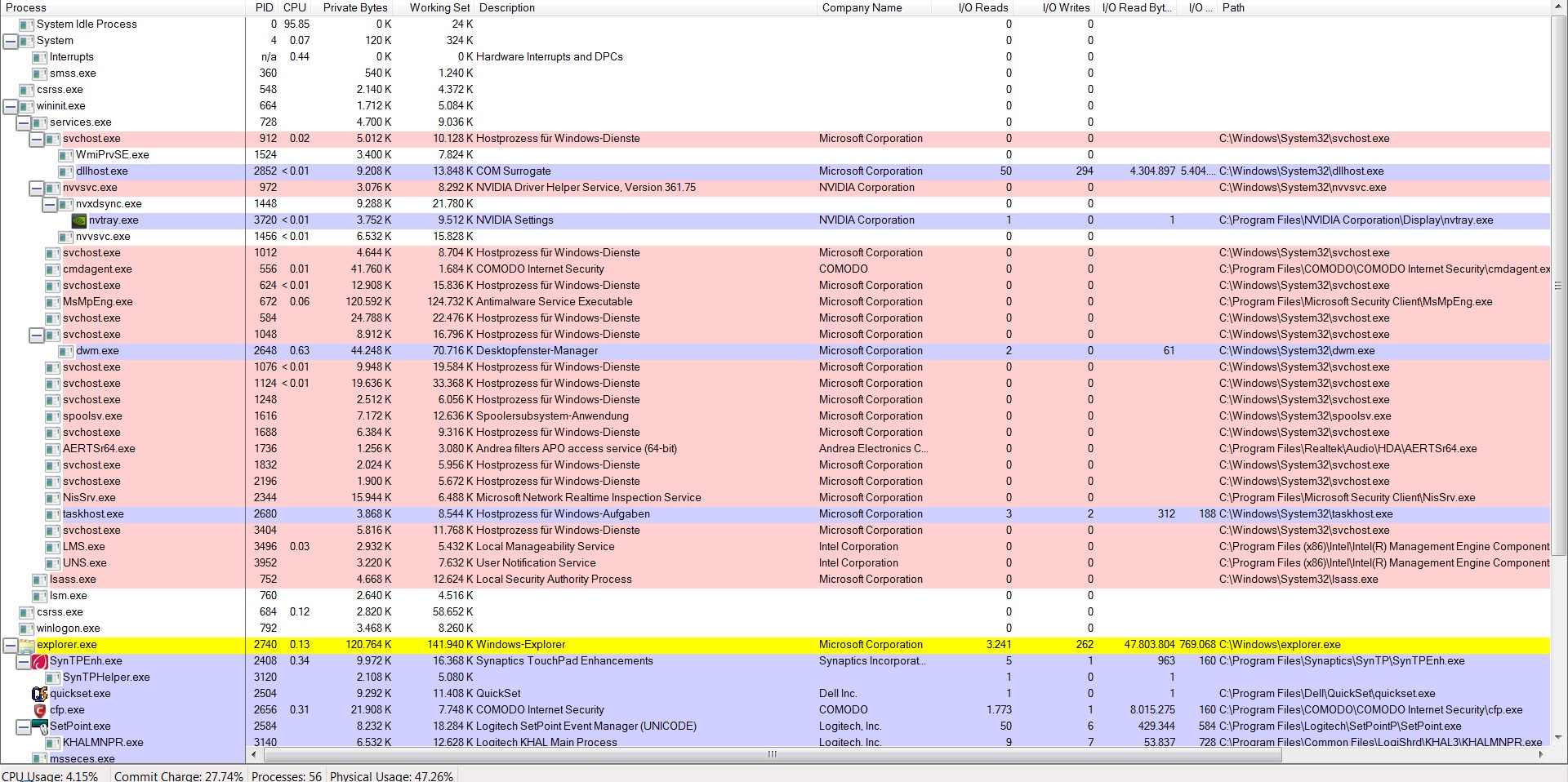Click the KHALMNPR.exe process icon
This screenshot has width=1568, height=782.
point(53,743)
